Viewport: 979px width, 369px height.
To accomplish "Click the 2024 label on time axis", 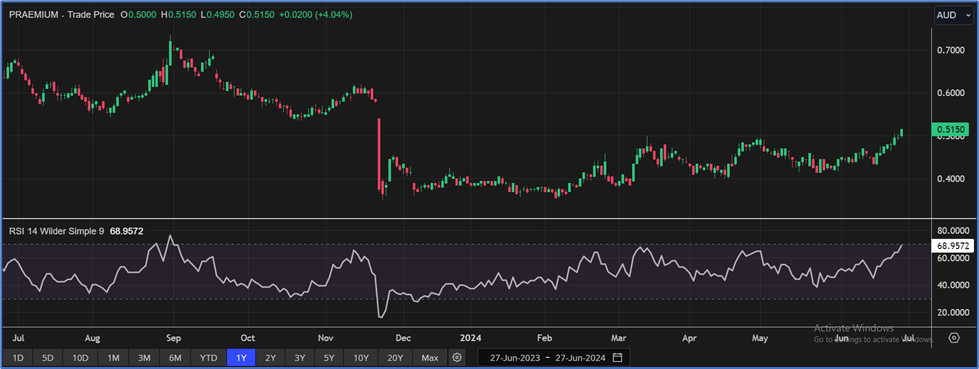I will [x=470, y=338].
